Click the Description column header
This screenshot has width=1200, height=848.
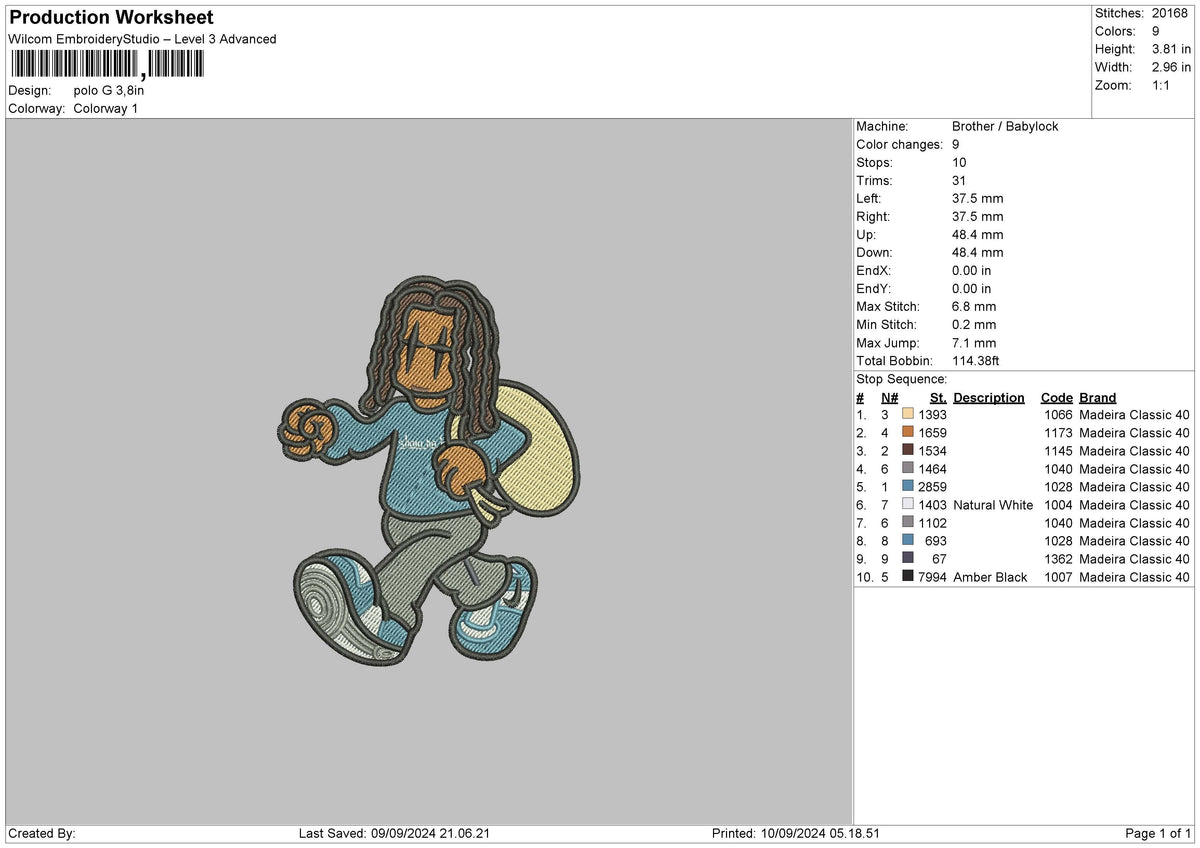tap(989, 398)
